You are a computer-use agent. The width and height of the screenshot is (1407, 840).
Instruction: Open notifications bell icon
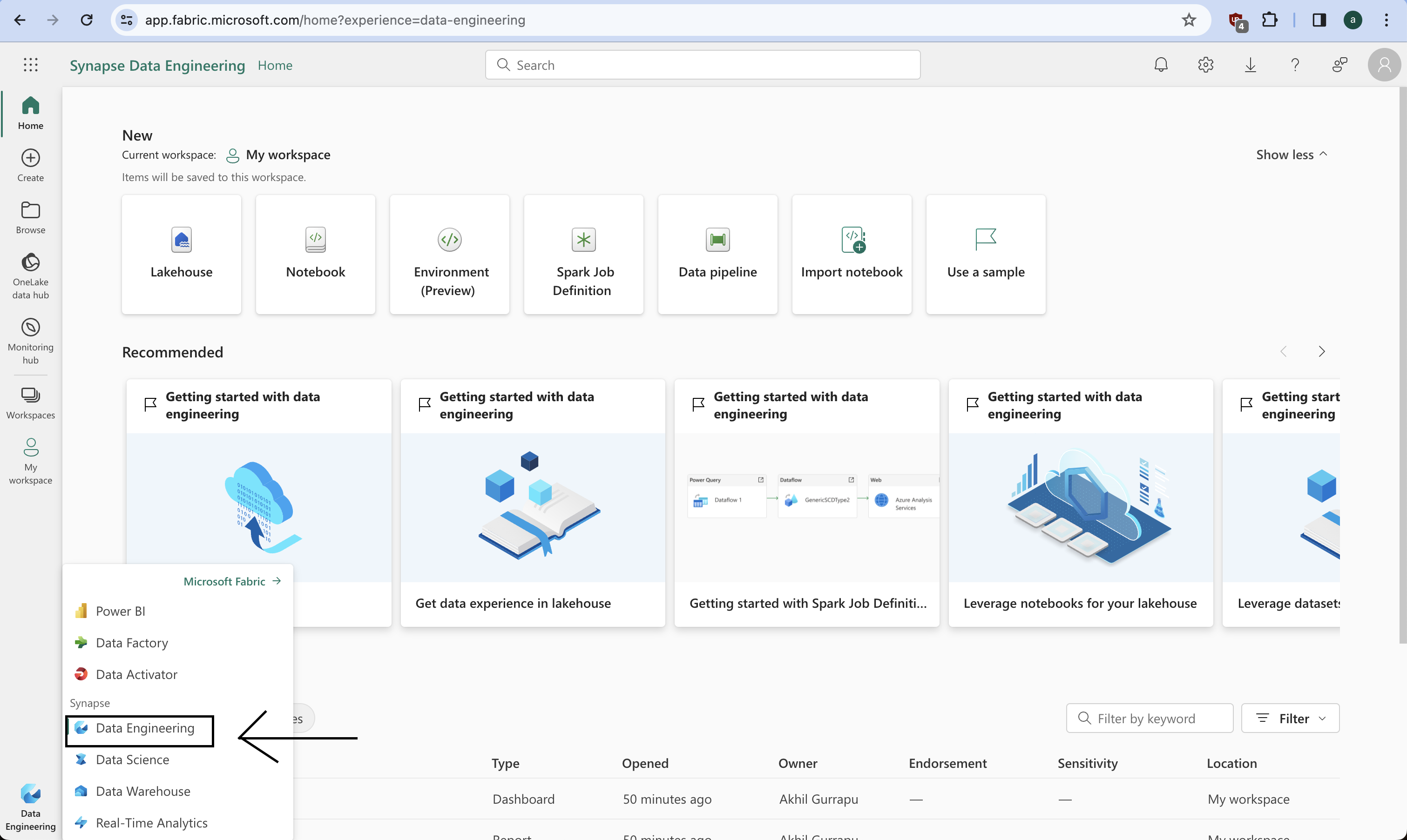pyautogui.click(x=1161, y=65)
